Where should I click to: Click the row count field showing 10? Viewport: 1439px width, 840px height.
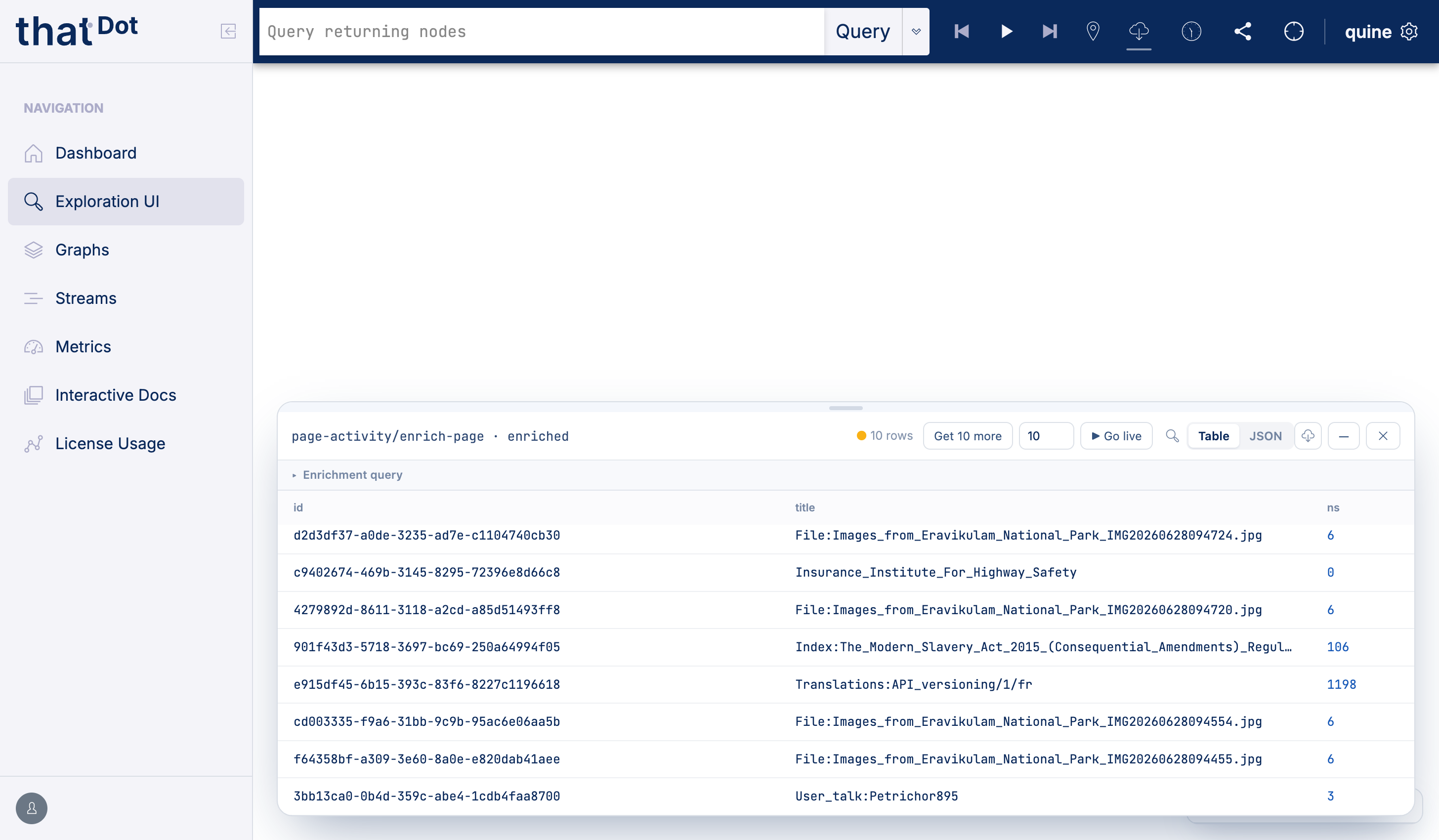pyautogui.click(x=1046, y=436)
